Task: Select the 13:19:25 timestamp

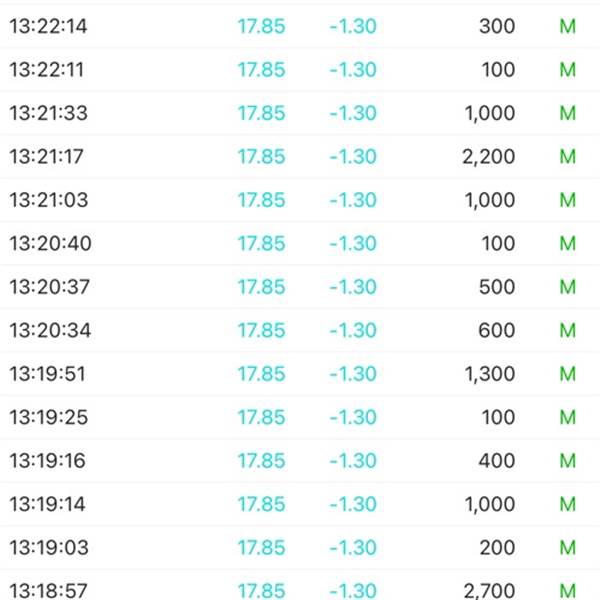Action: [x=49, y=417]
